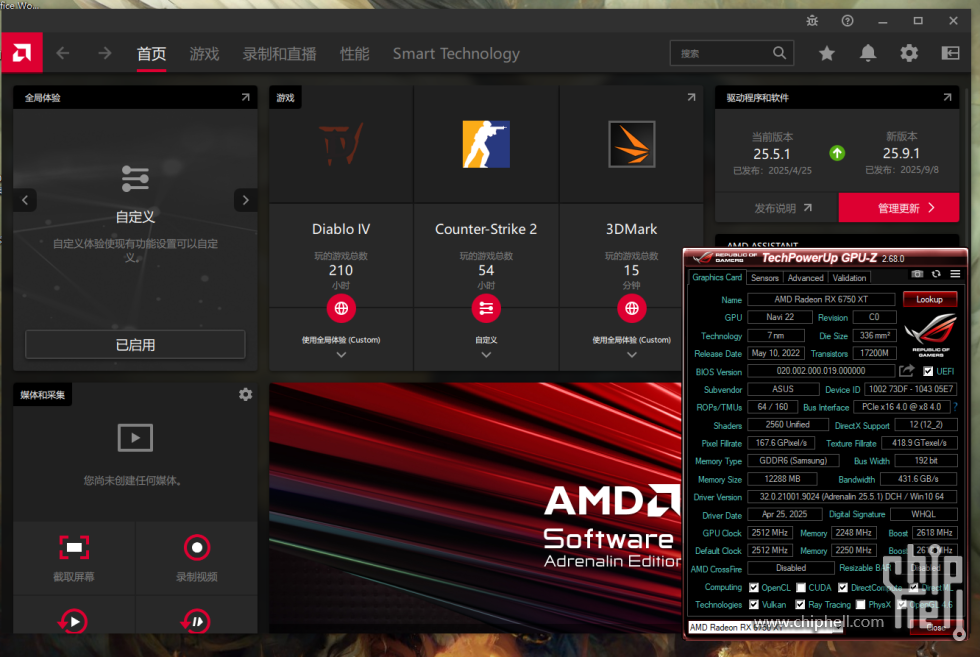Go back with the left arrow navigation icon
The image size is (980, 657).
pos(62,53)
